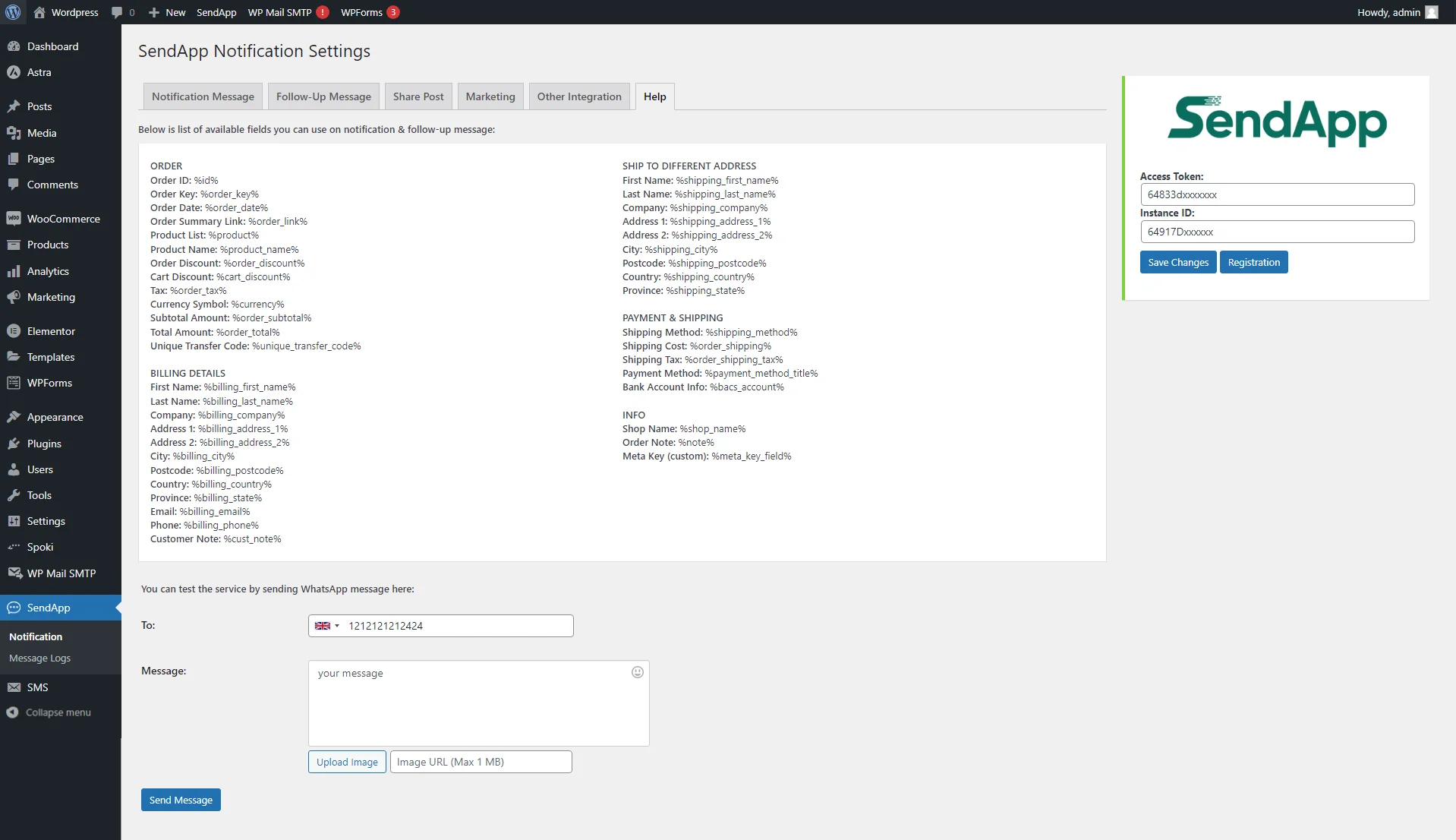1456x840 pixels.
Task: Switch to Other Integration tab
Action: 579,96
